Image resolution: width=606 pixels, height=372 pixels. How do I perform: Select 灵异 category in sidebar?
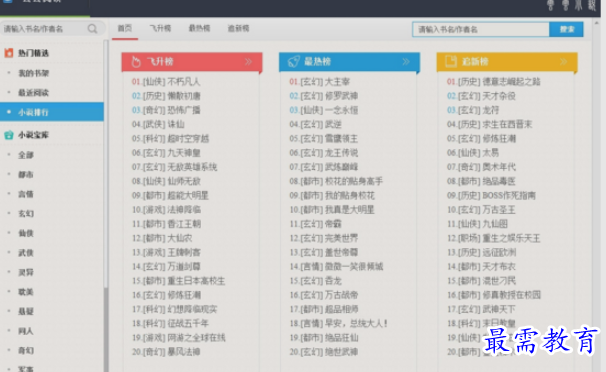(26, 272)
